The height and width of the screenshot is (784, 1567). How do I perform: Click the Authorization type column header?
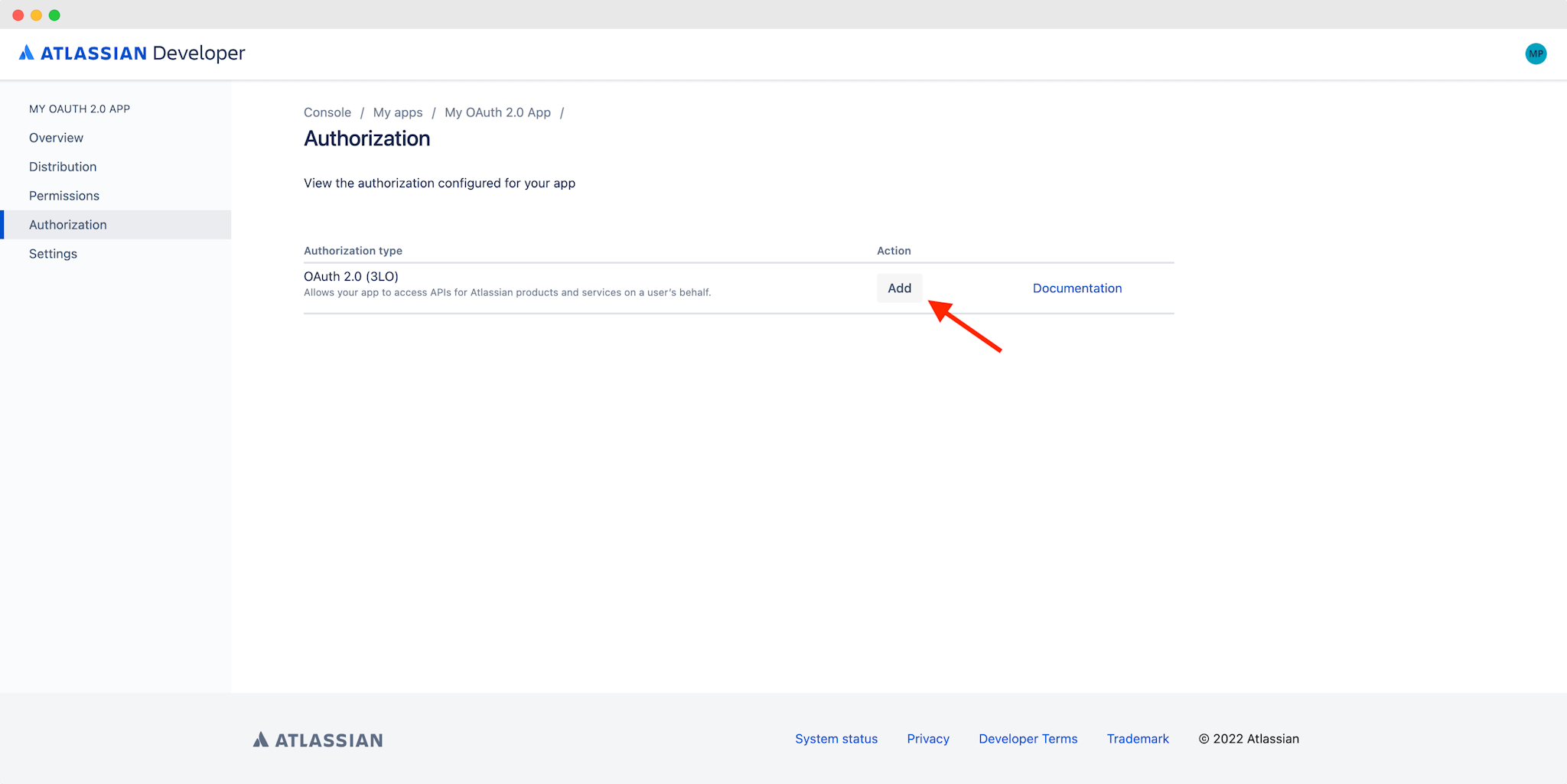353,251
